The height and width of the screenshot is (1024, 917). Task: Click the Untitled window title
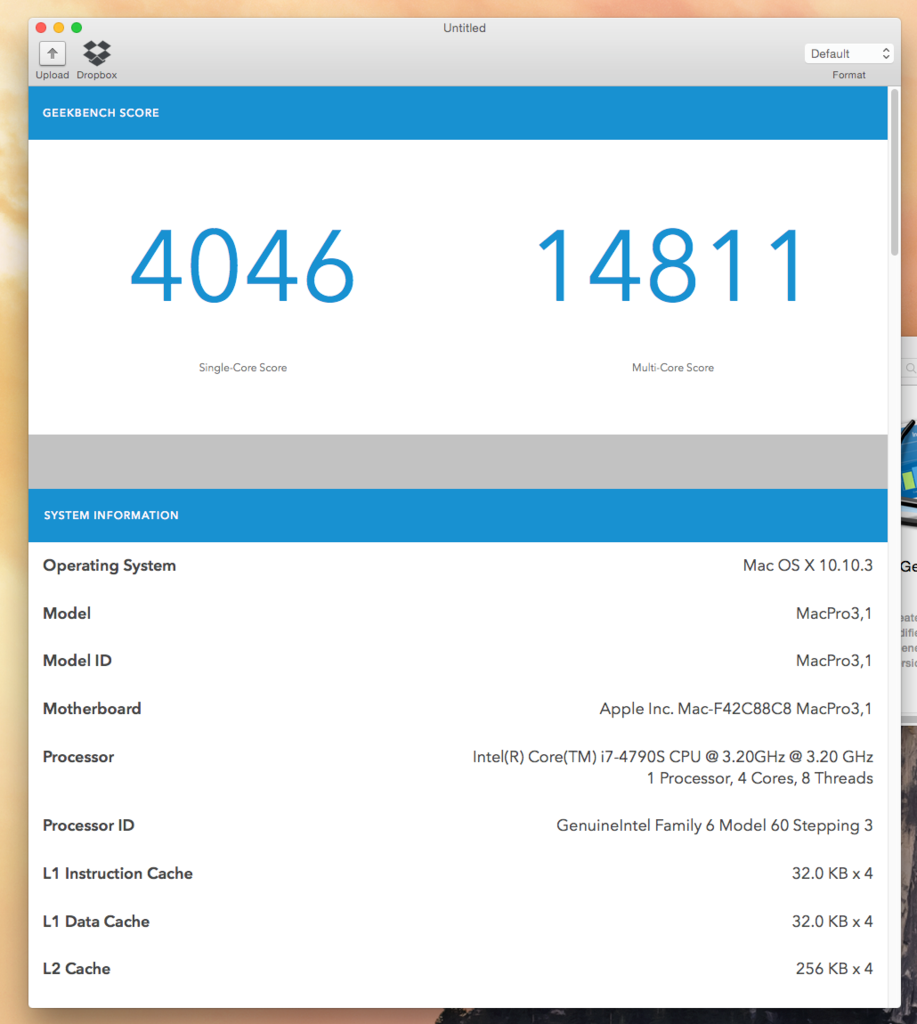pyautogui.click(x=464, y=28)
